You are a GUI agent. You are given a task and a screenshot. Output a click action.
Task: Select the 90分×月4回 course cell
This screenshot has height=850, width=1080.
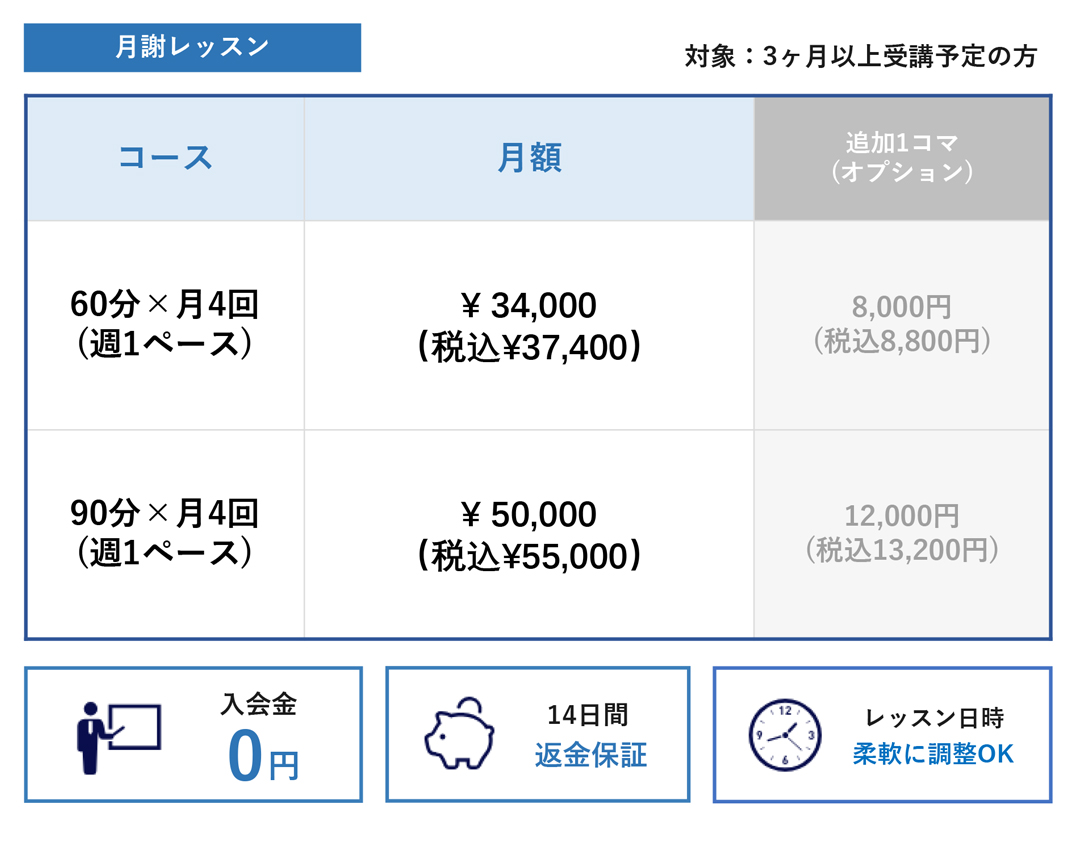(165, 534)
